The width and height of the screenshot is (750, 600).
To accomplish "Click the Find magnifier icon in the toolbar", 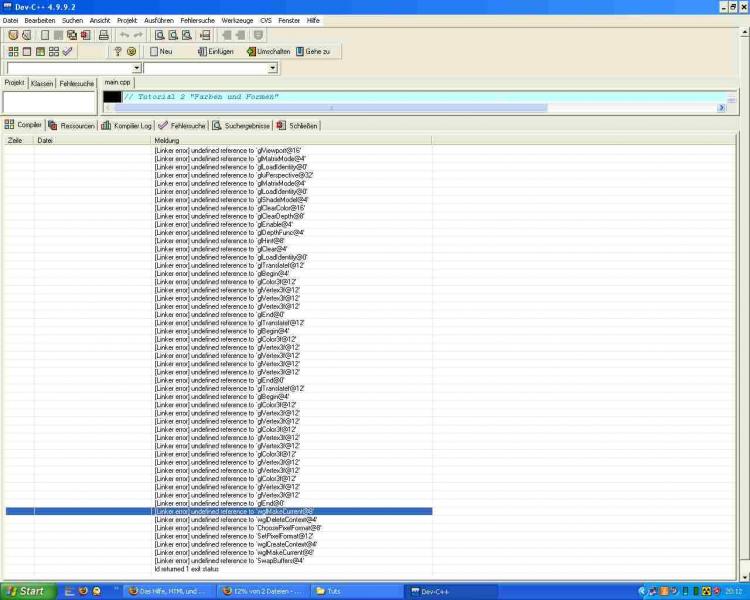I will (x=159, y=35).
